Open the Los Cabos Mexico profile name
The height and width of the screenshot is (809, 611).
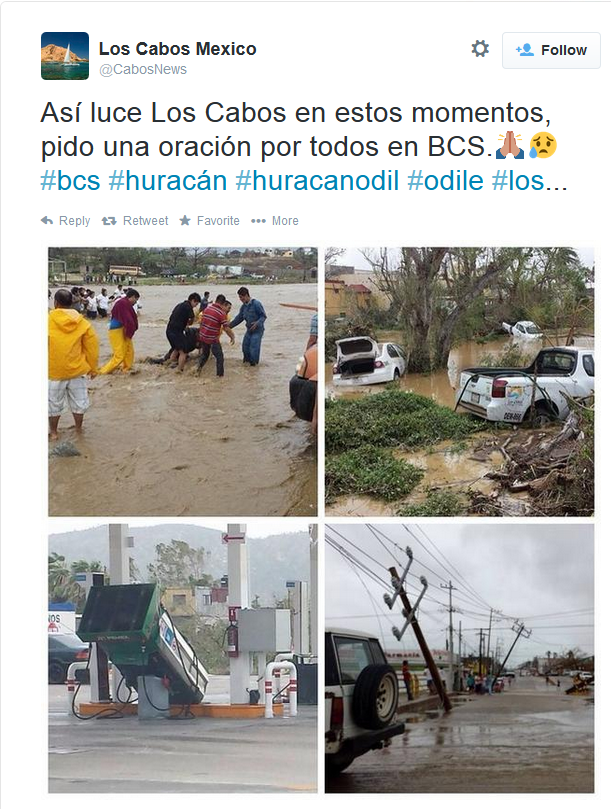coord(178,48)
